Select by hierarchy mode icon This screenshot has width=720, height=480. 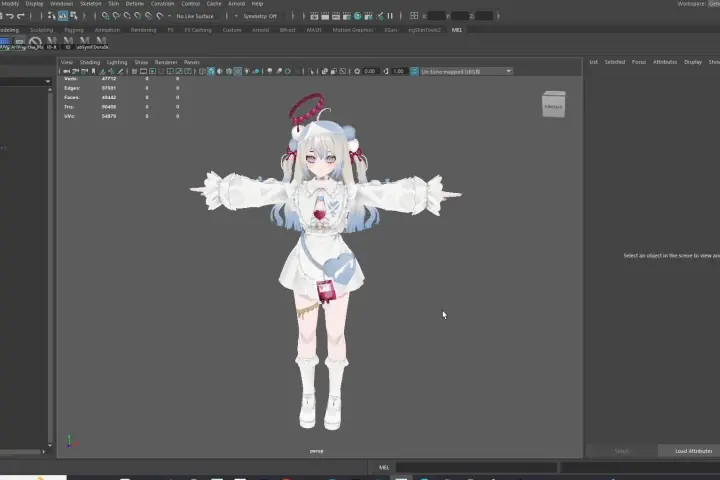tap(51, 16)
